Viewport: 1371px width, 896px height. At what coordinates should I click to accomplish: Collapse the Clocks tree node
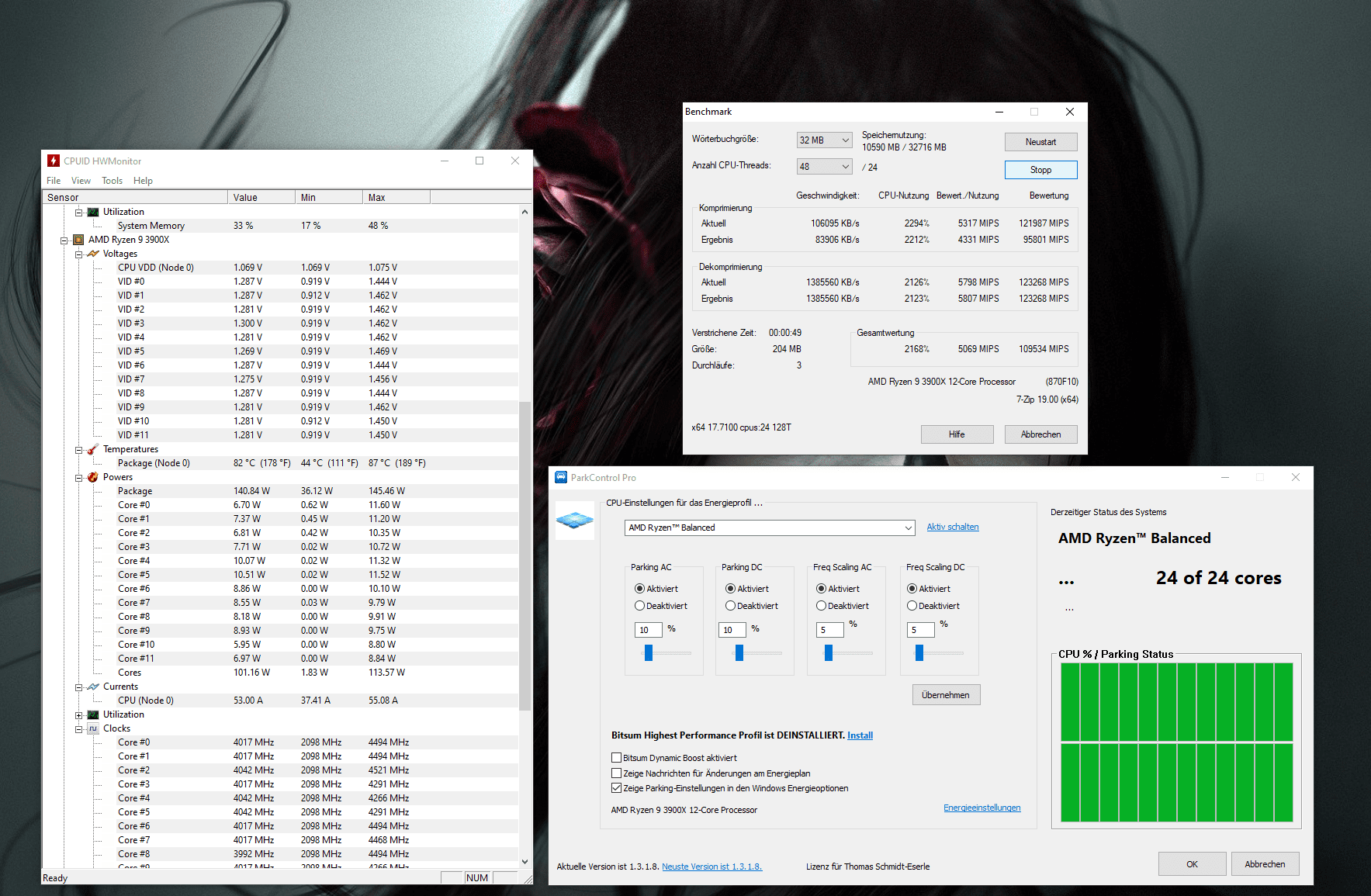click(79, 729)
